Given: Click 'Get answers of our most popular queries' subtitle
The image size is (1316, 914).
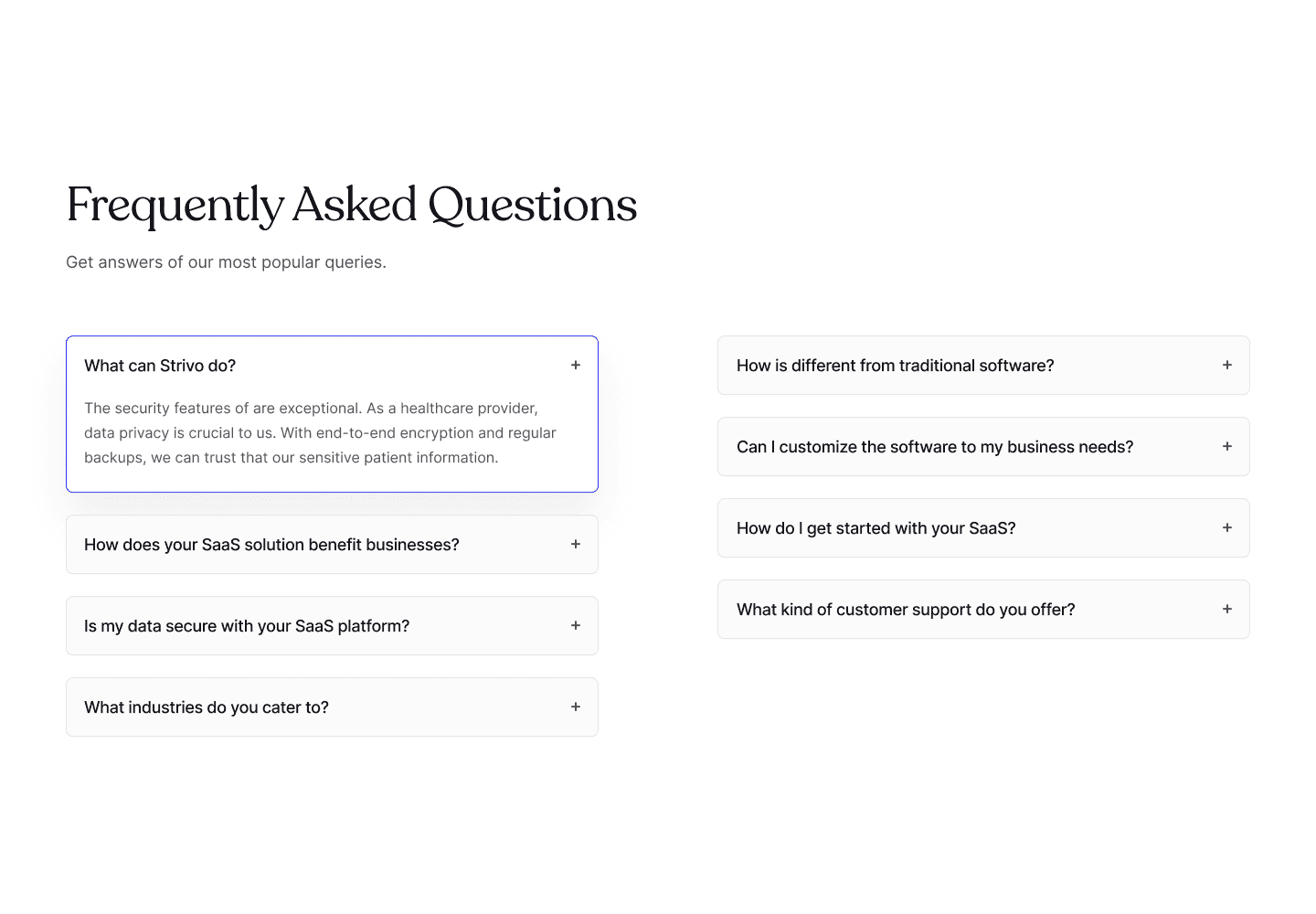Looking at the screenshot, I should pyautogui.click(x=226, y=262).
